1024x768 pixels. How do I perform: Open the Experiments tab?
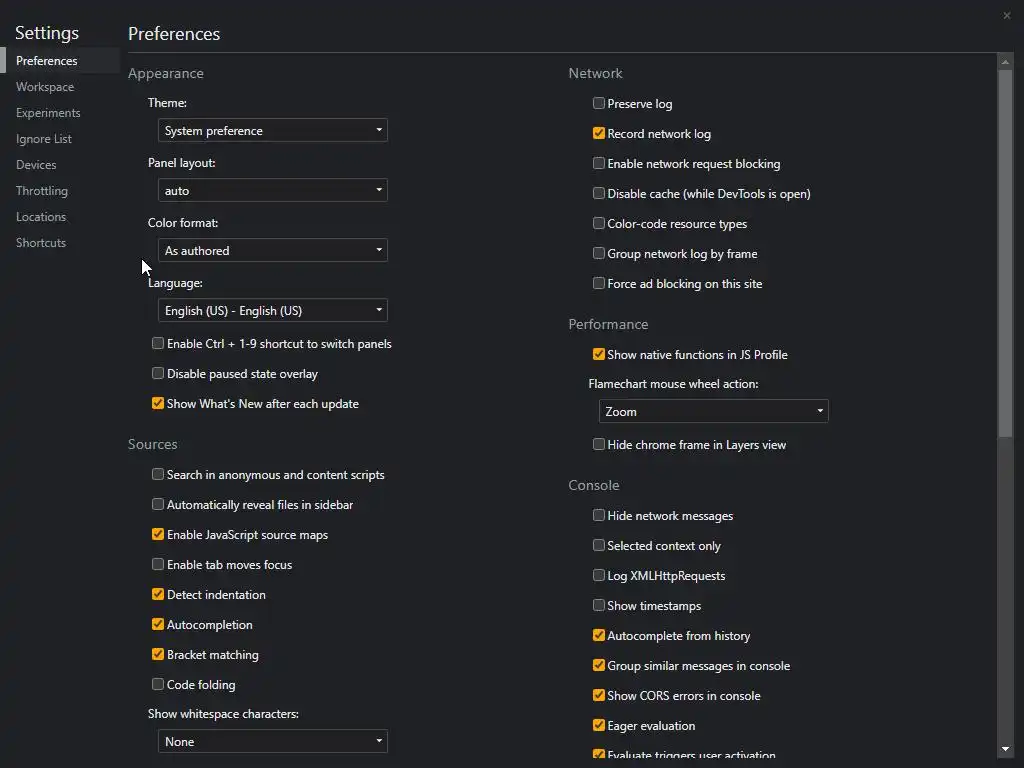[48, 113]
